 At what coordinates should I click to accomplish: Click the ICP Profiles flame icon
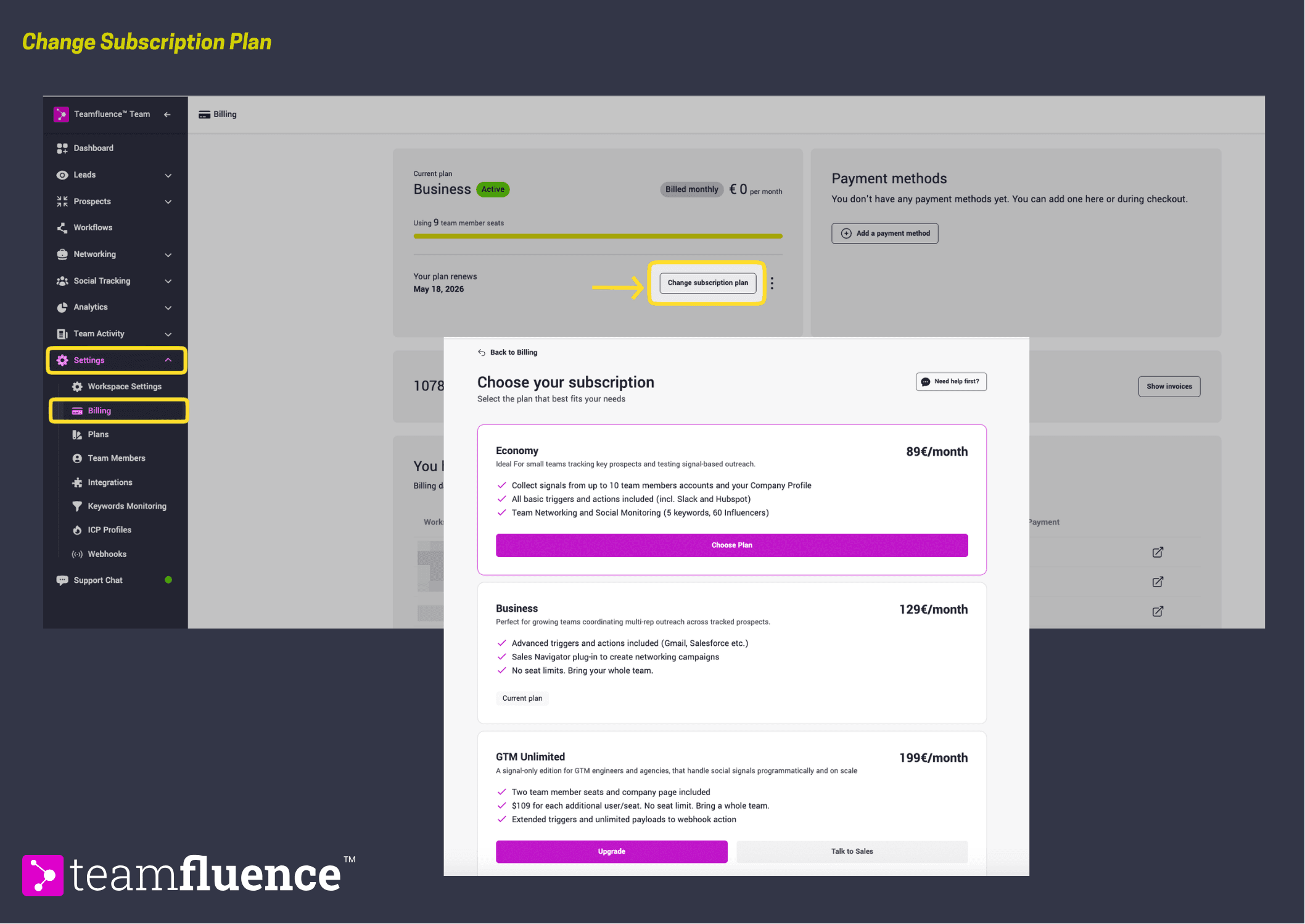[77, 530]
